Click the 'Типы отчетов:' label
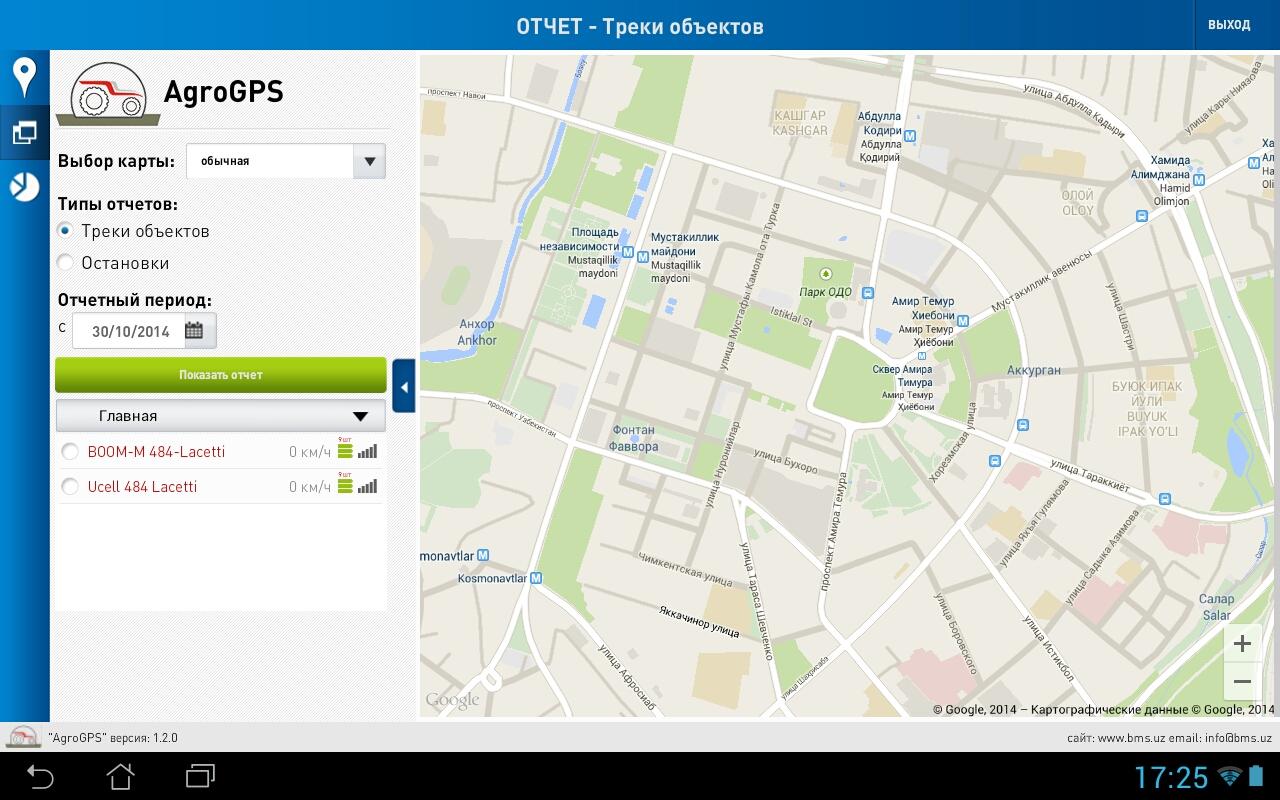Image resolution: width=1280 pixels, height=800 pixels. (118, 204)
